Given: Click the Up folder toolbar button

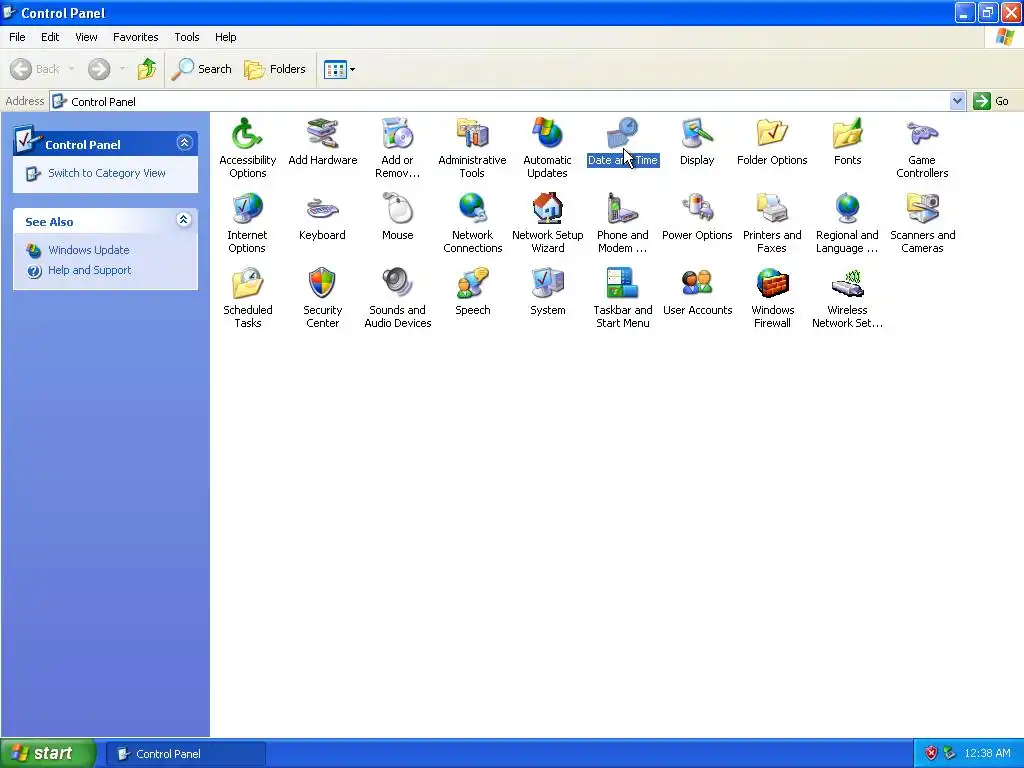Looking at the screenshot, I should pos(147,69).
